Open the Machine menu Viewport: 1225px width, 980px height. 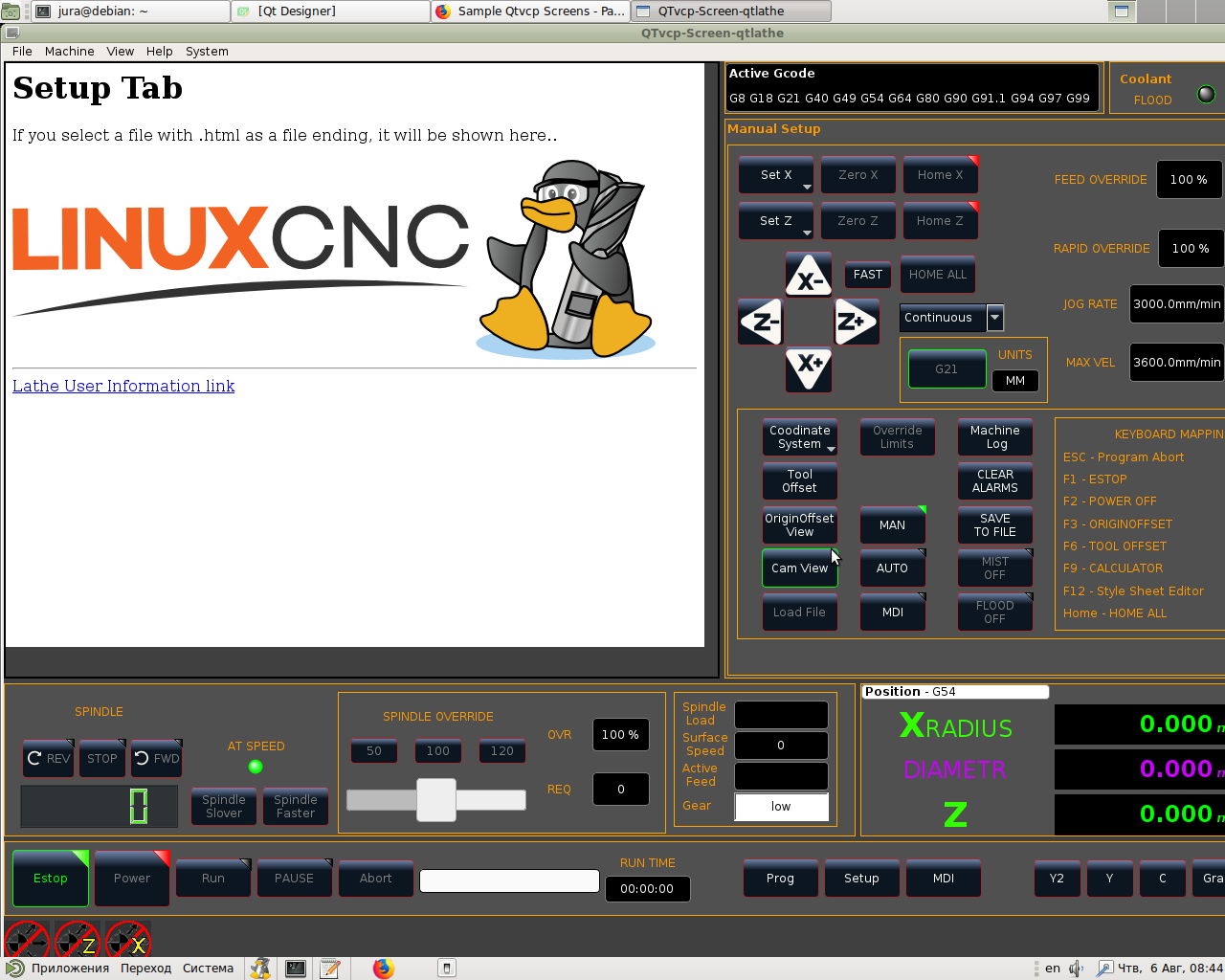[x=69, y=52]
